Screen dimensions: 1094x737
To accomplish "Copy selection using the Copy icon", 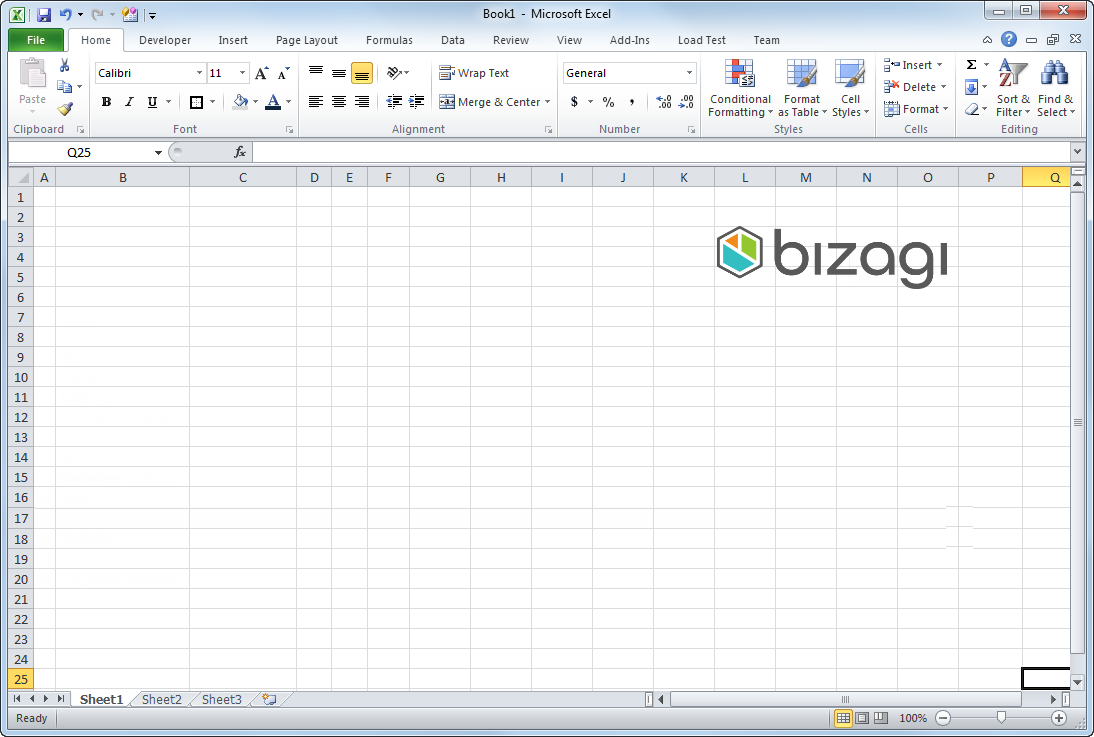I will [x=64, y=87].
